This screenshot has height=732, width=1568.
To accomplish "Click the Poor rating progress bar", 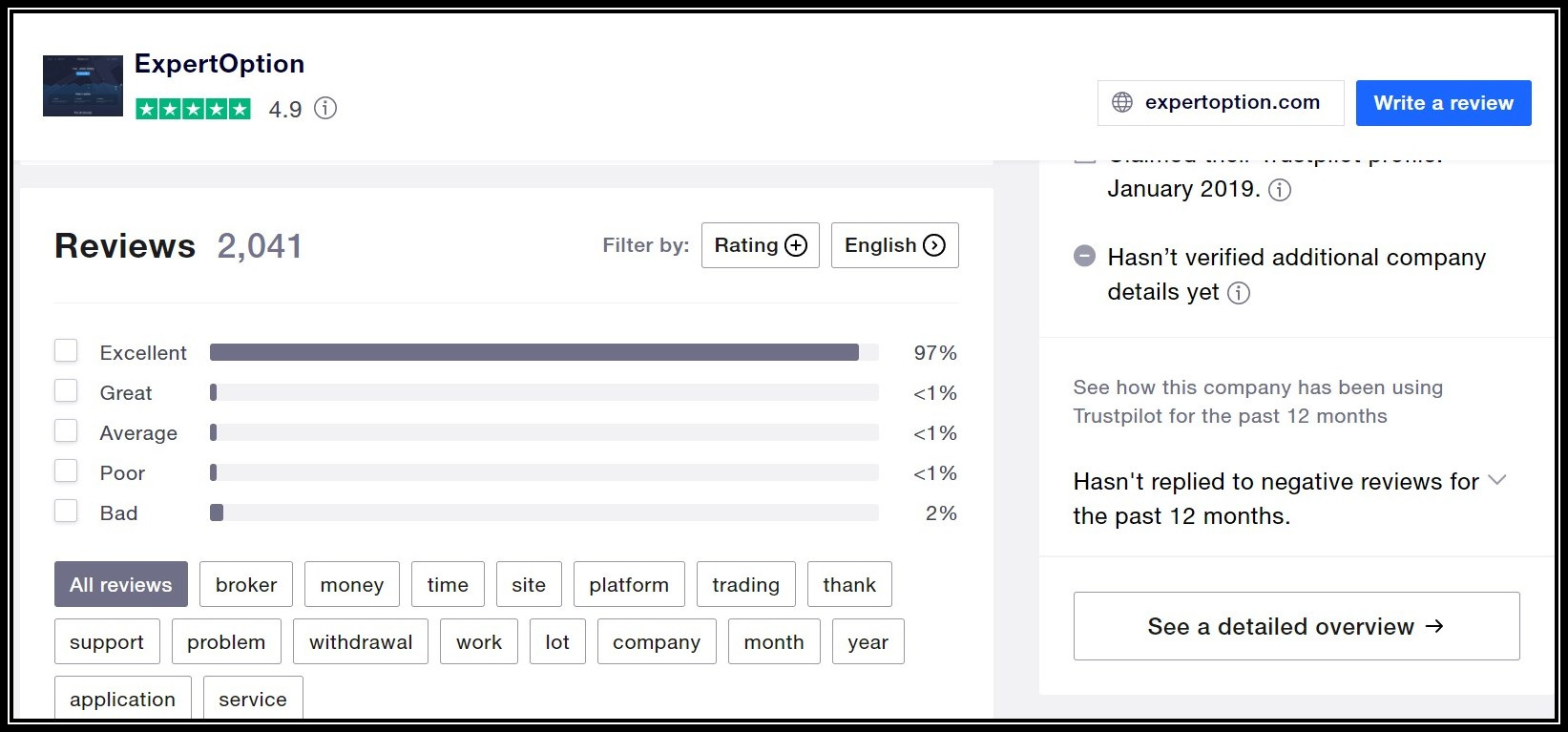I will 544,472.
